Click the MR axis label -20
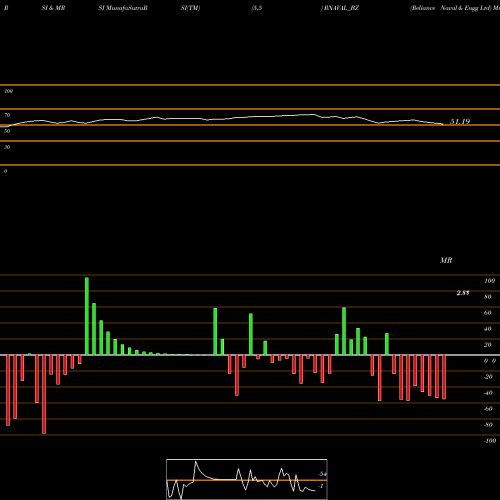 pyautogui.click(x=488, y=377)
